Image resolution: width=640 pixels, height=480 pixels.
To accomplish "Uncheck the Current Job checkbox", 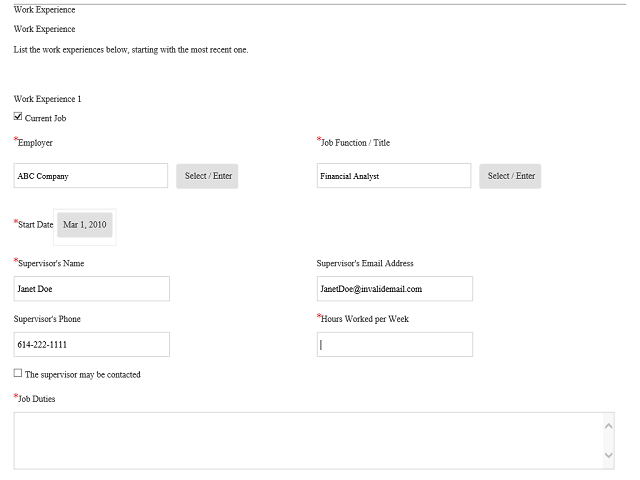I will pos(18,117).
